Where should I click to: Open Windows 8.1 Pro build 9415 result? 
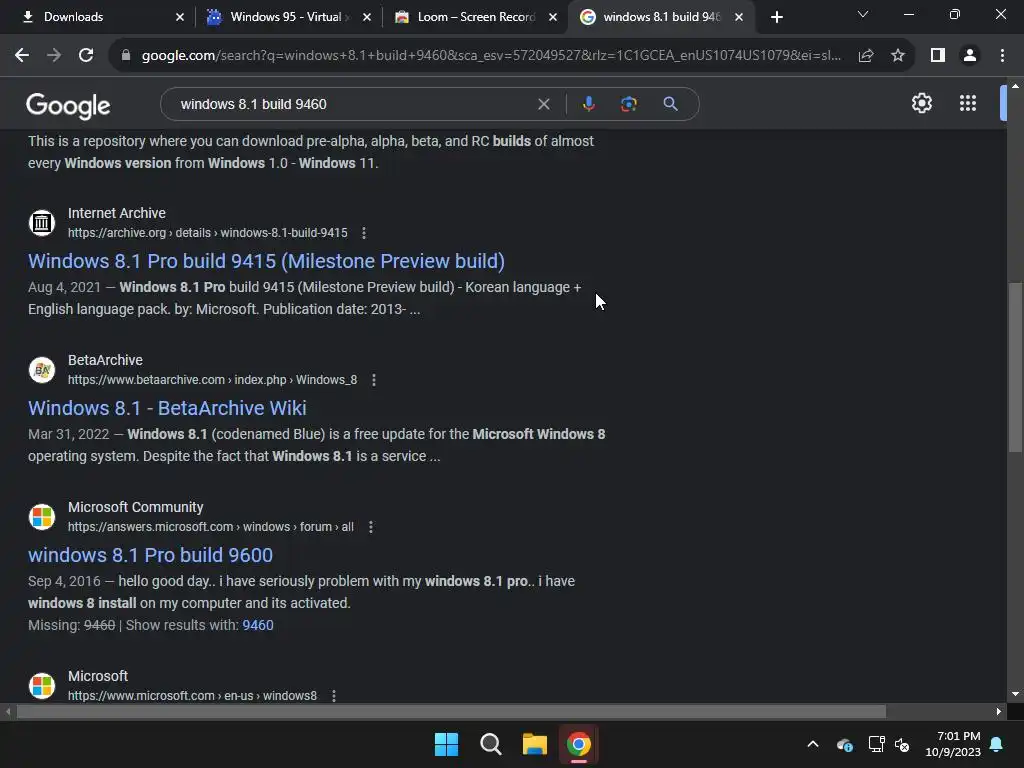pos(266,261)
